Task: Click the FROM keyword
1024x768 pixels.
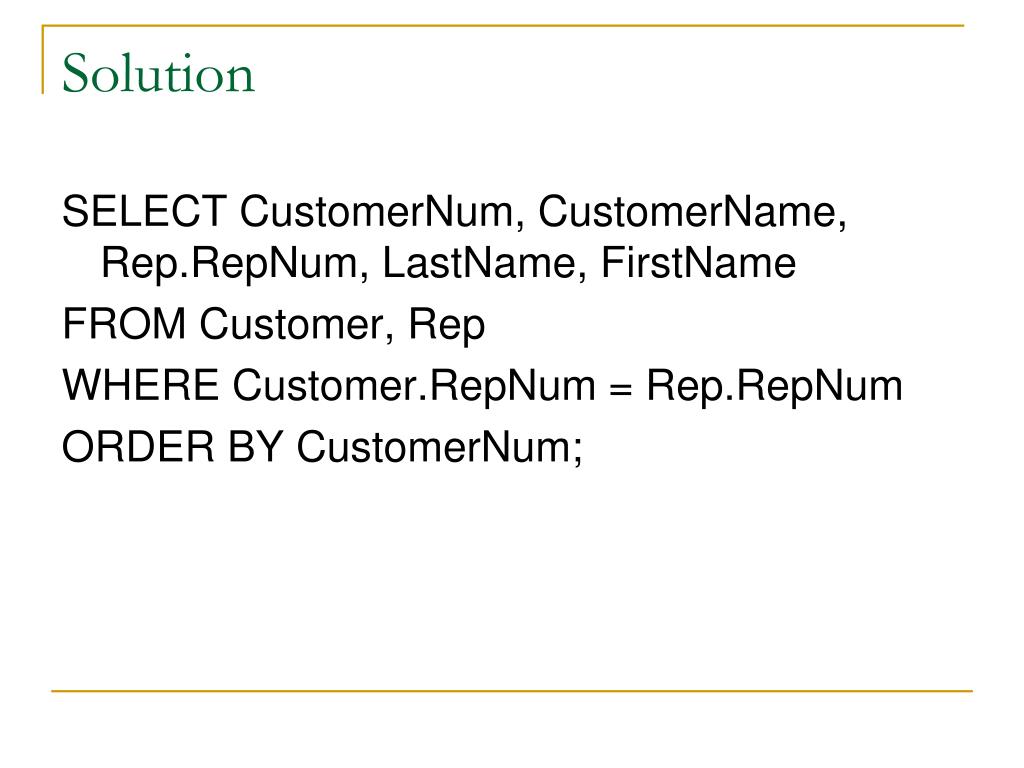Action: (124, 324)
